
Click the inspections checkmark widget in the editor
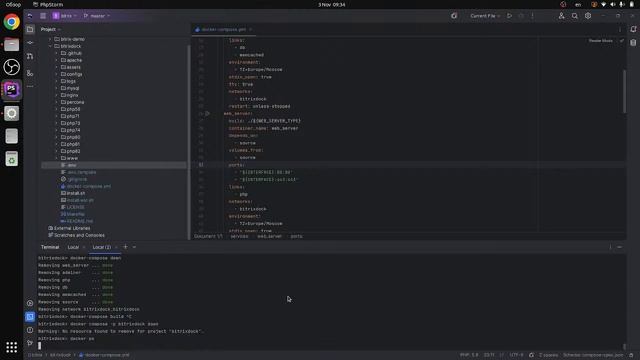[x=622, y=41]
